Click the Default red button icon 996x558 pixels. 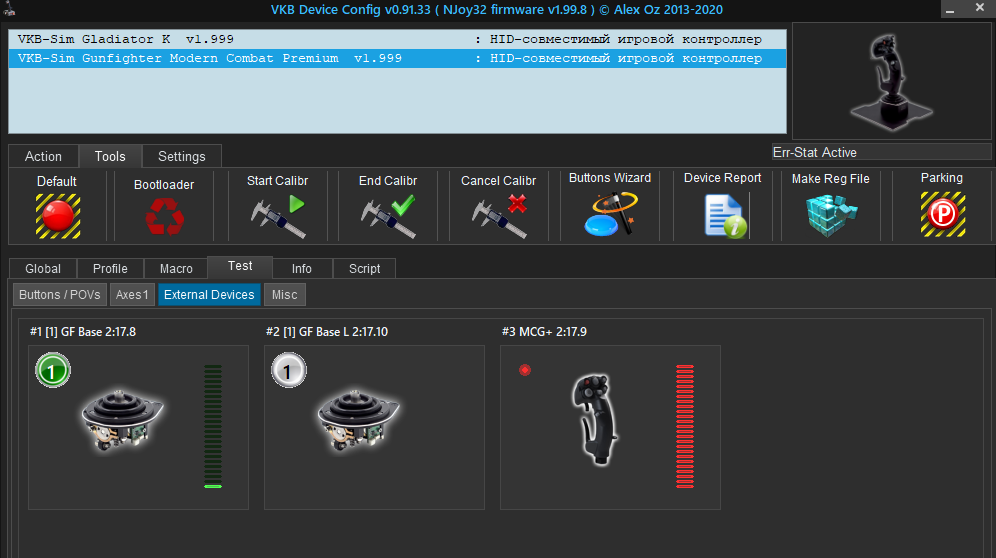[58, 216]
